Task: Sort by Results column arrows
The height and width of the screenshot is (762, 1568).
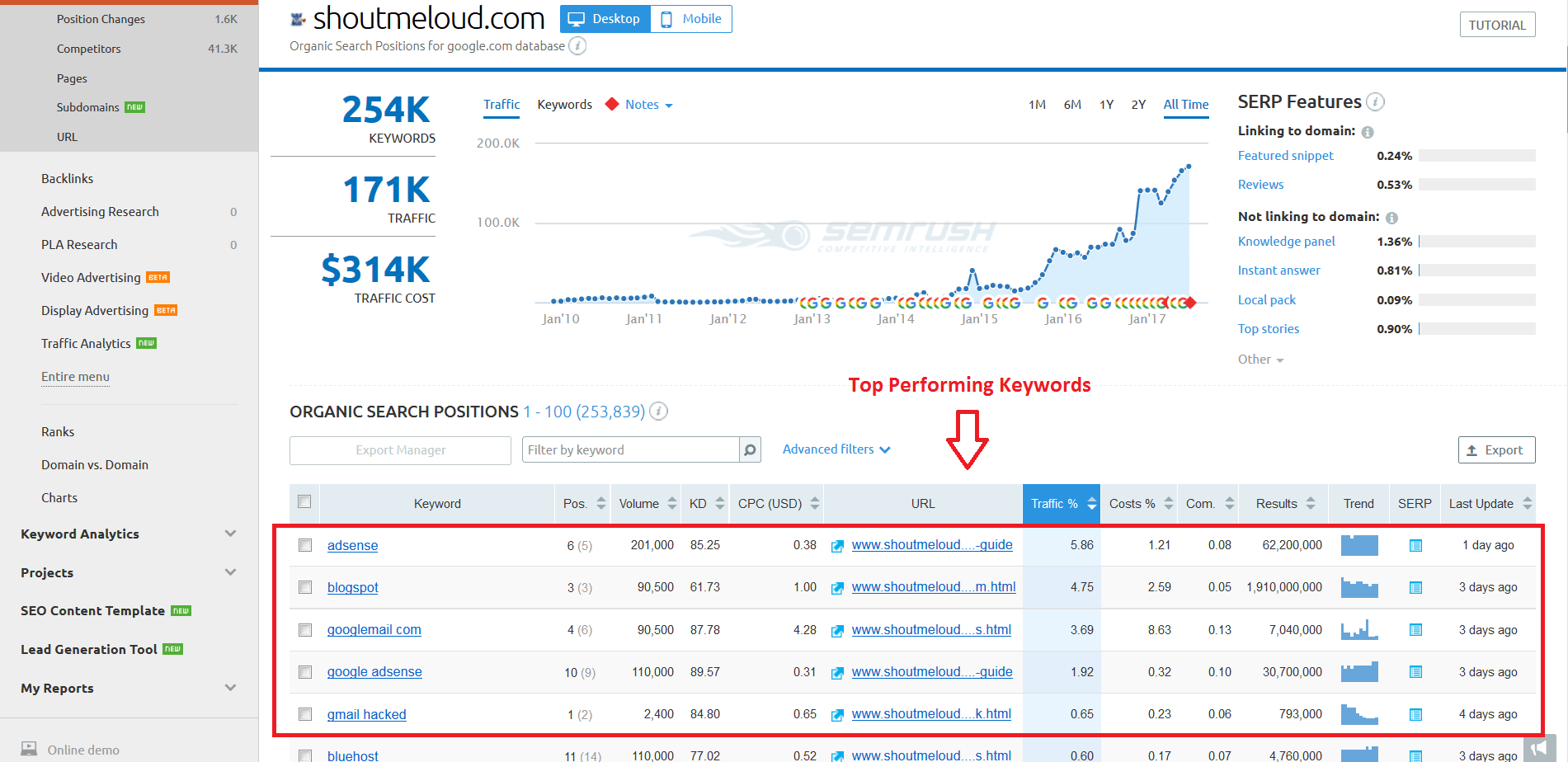Action: (x=1311, y=503)
